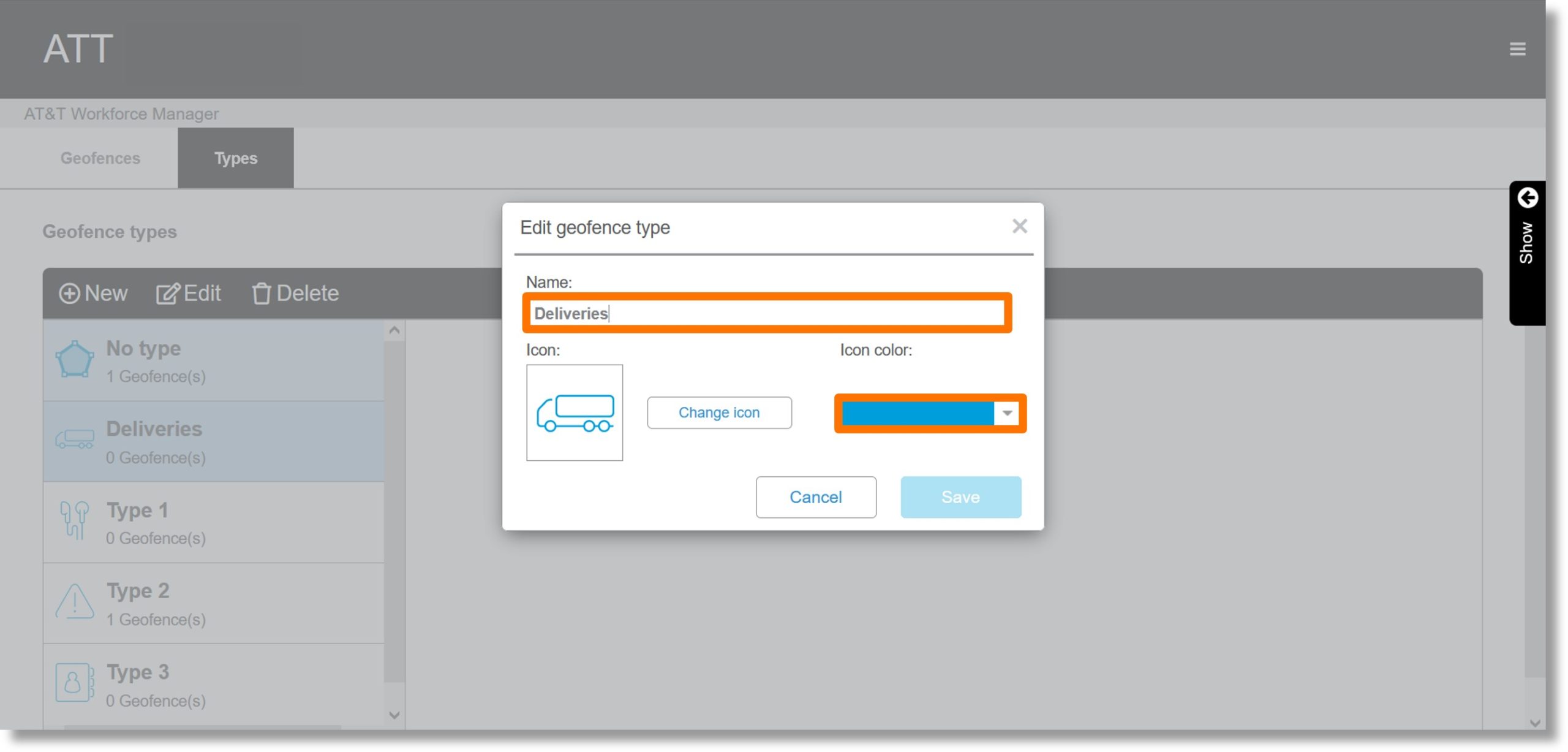
Task: Close the Edit geofence type dialog
Action: tap(1019, 226)
